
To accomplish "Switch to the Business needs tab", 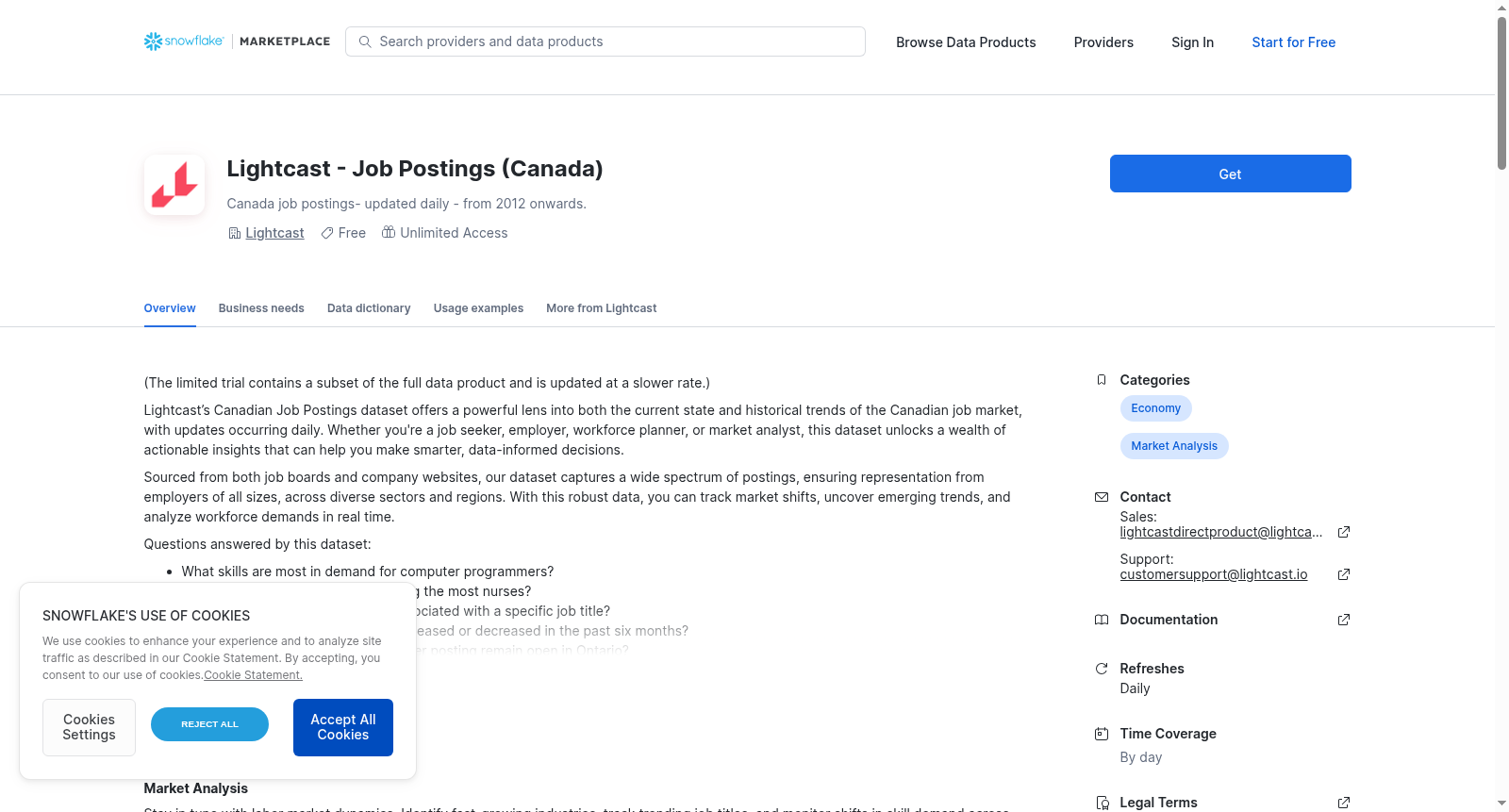I will click(261, 308).
